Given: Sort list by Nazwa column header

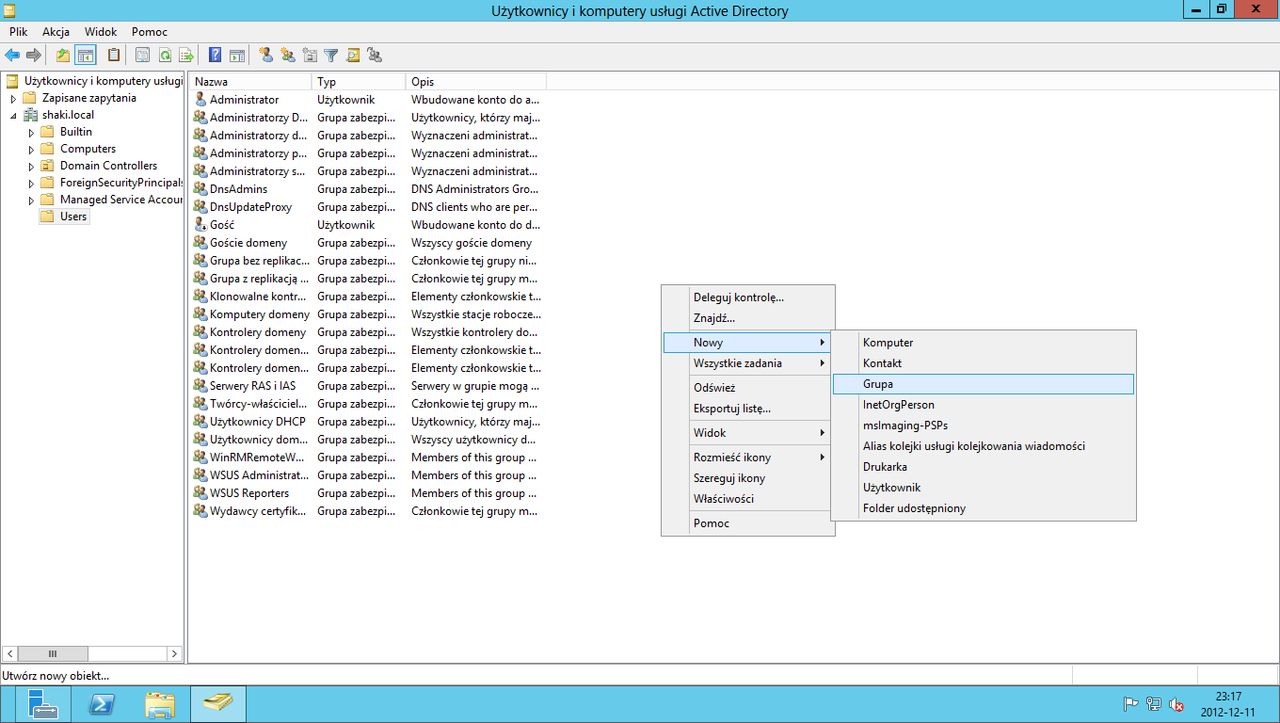Looking at the screenshot, I should pos(251,82).
